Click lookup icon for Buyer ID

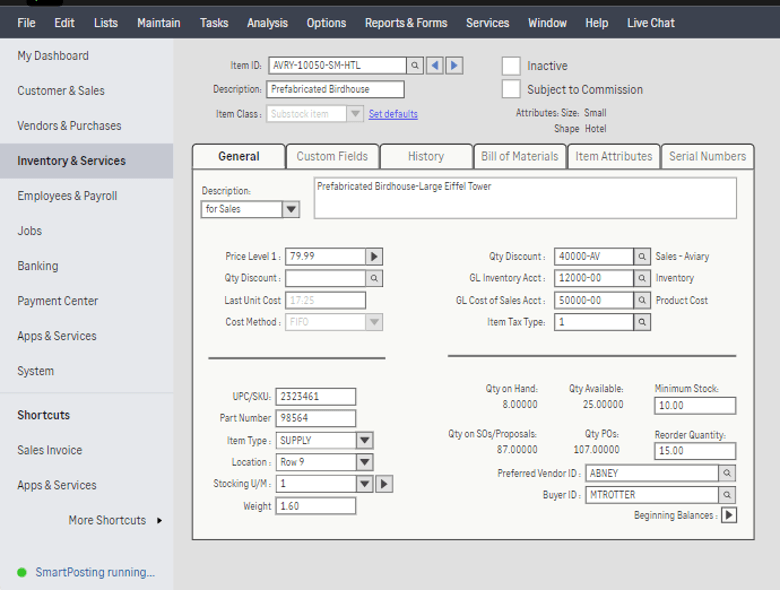(727, 495)
